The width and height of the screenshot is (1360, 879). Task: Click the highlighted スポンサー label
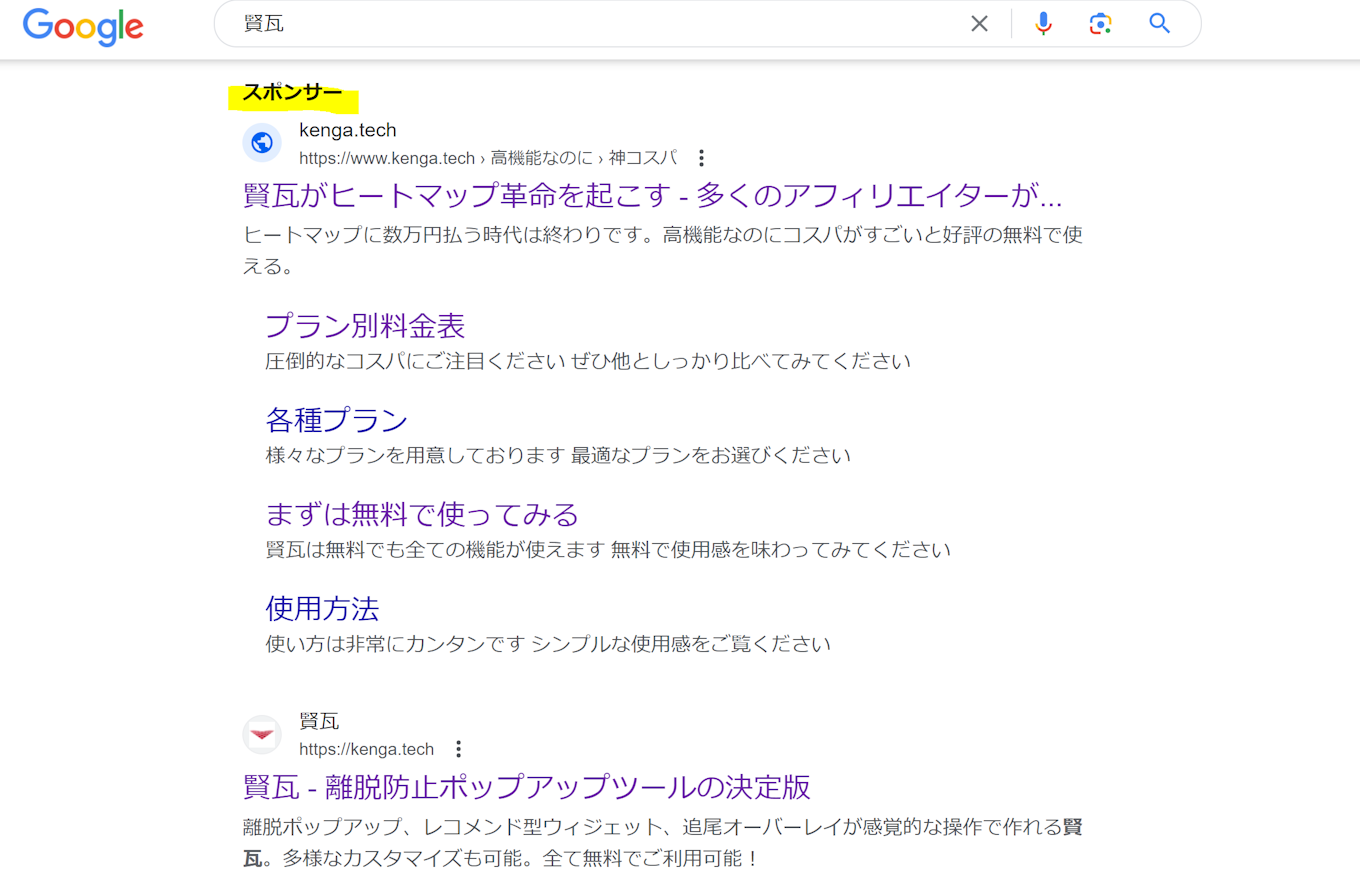click(293, 95)
